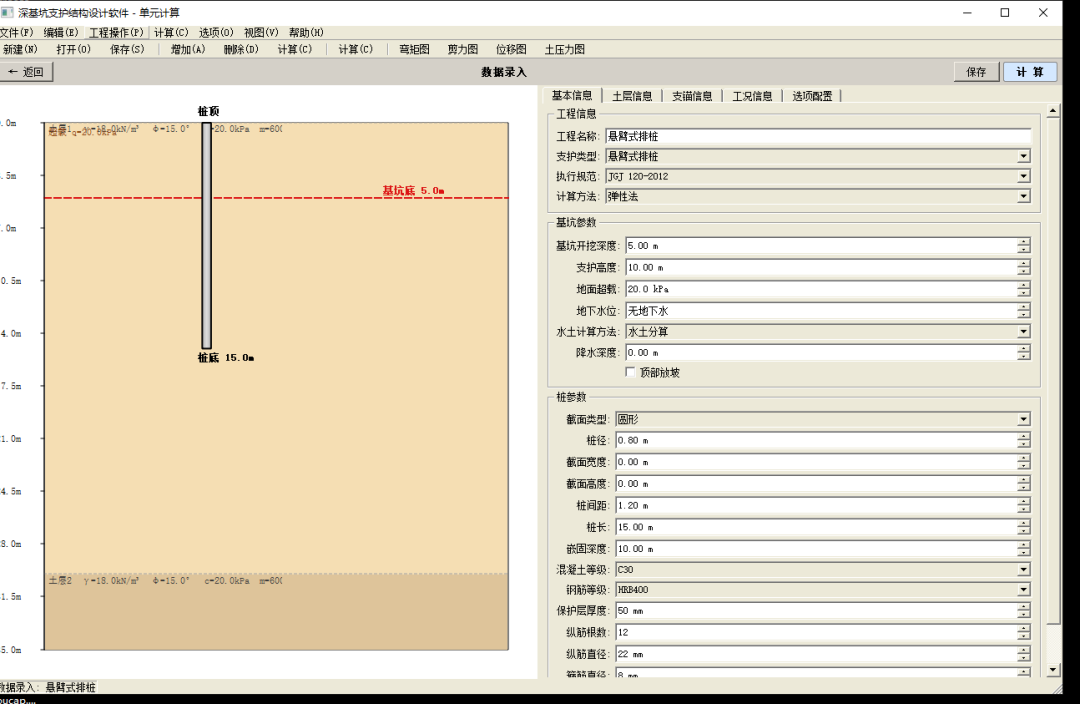The width and height of the screenshot is (1080, 704).
Task: Decrease 纵筋直径 with its down arrow
Action: [1024, 658]
